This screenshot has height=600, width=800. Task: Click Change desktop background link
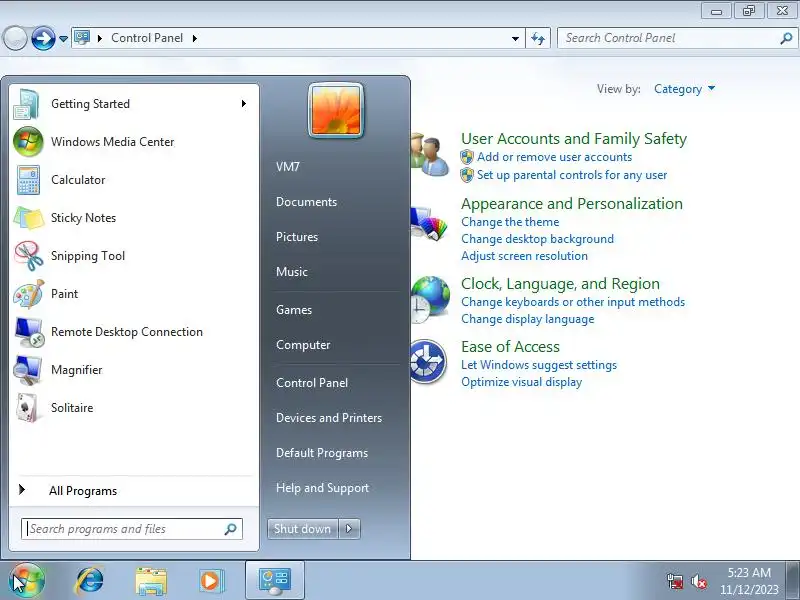coord(537,239)
